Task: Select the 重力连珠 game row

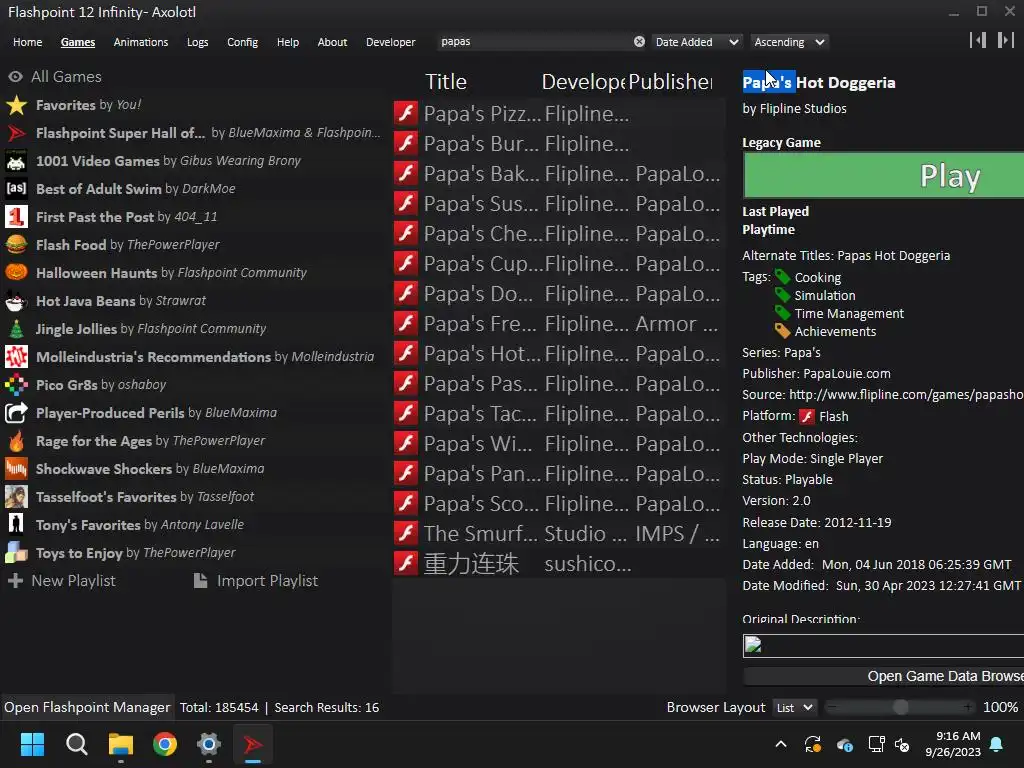Action: click(558, 563)
